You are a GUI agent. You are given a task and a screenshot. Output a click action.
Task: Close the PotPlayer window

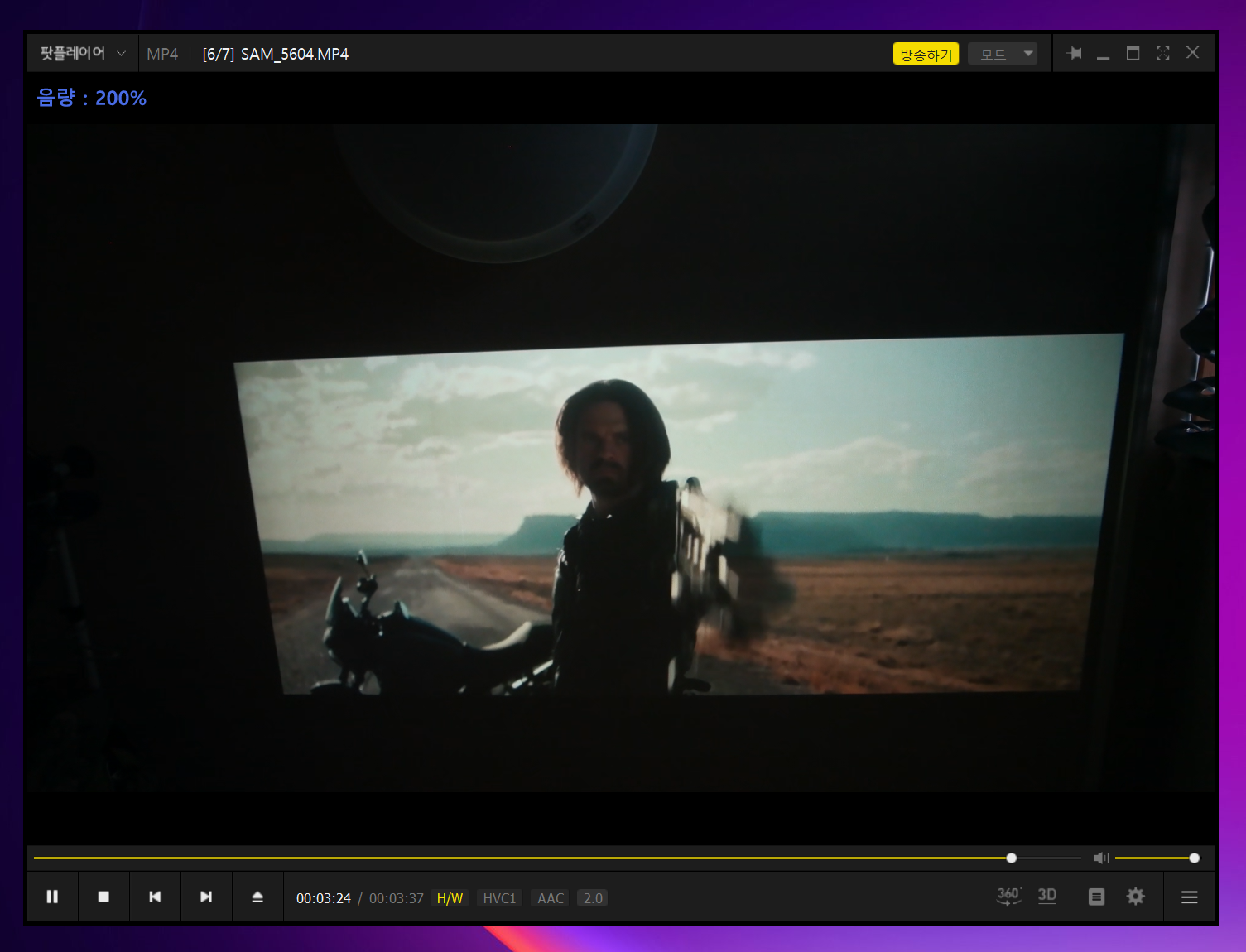tap(1192, 53)
